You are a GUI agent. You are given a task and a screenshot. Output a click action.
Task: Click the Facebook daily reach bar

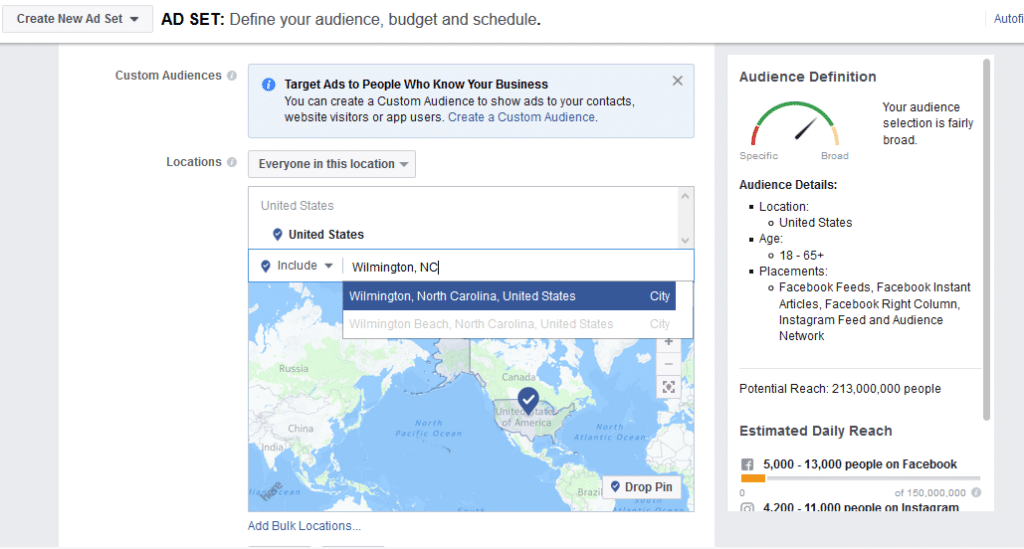(860, 478)
